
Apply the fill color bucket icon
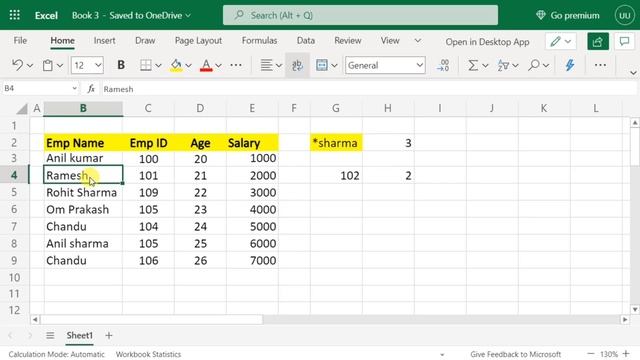coord(176,65)
